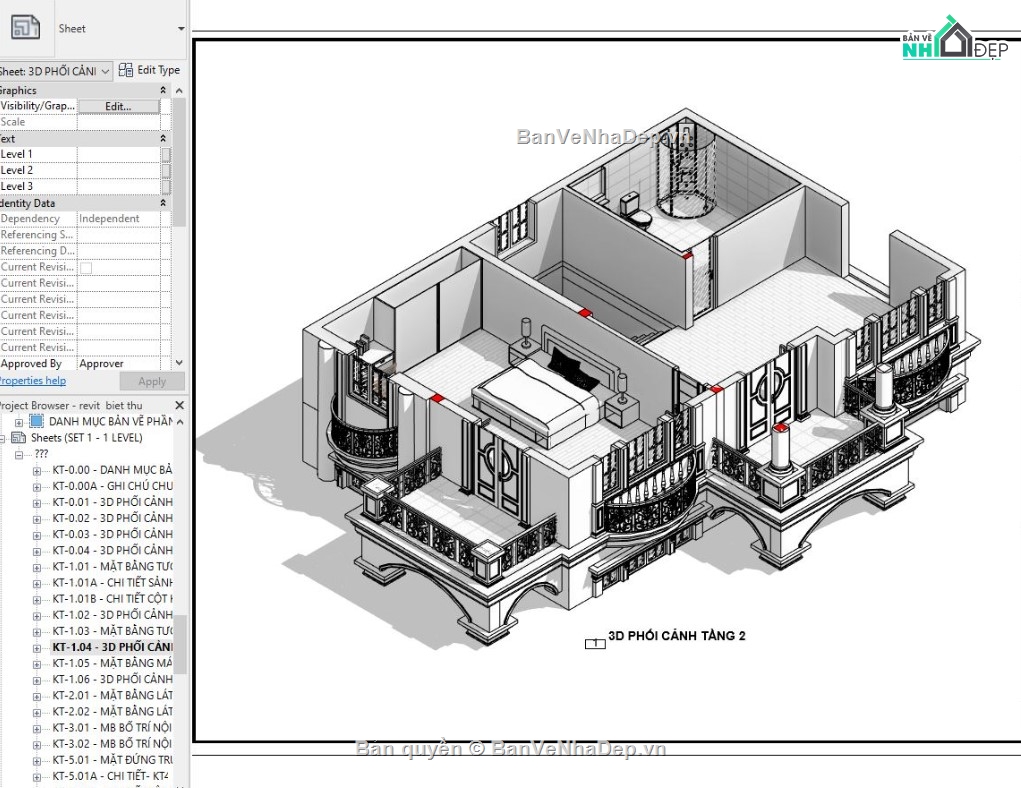The image size is (1021, 788).
Task: Click the Sheet type icon in Properties
Action: (x=24, y=27)
